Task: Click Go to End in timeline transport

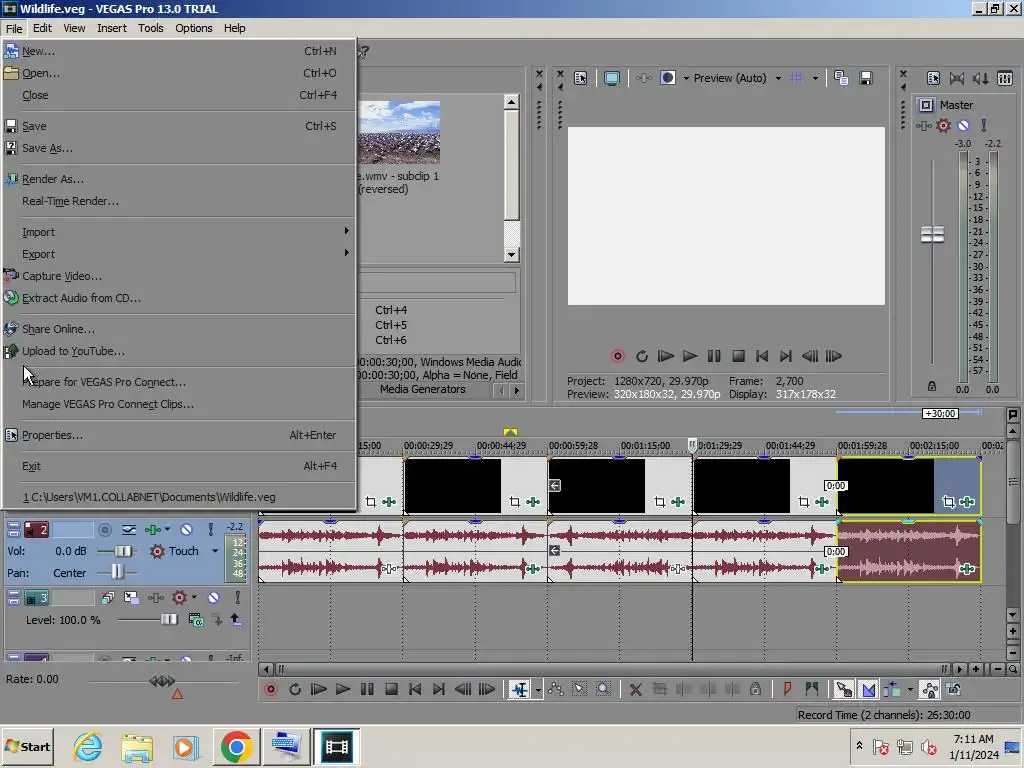Action: [x=439, y=690]
